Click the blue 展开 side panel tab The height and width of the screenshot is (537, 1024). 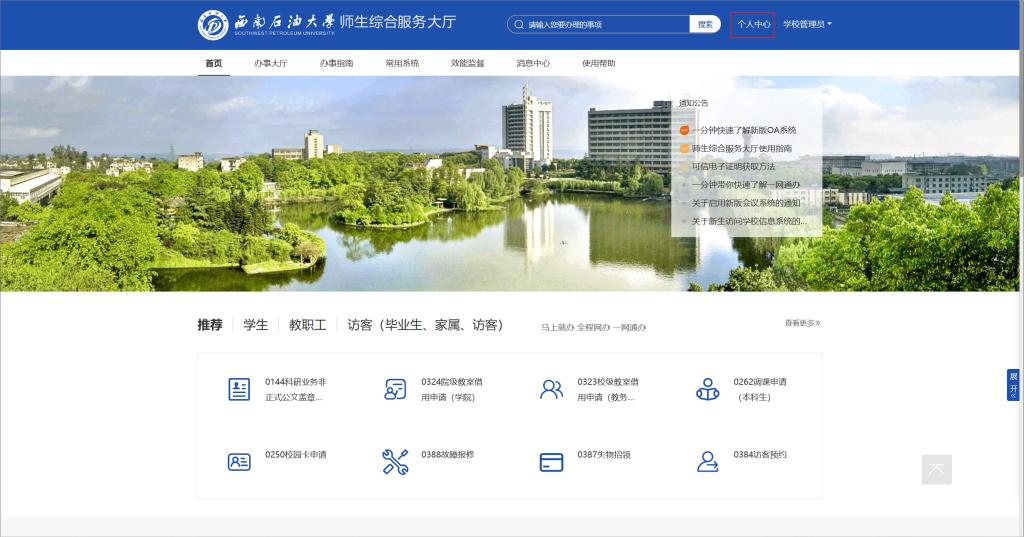pos(1013,385)
